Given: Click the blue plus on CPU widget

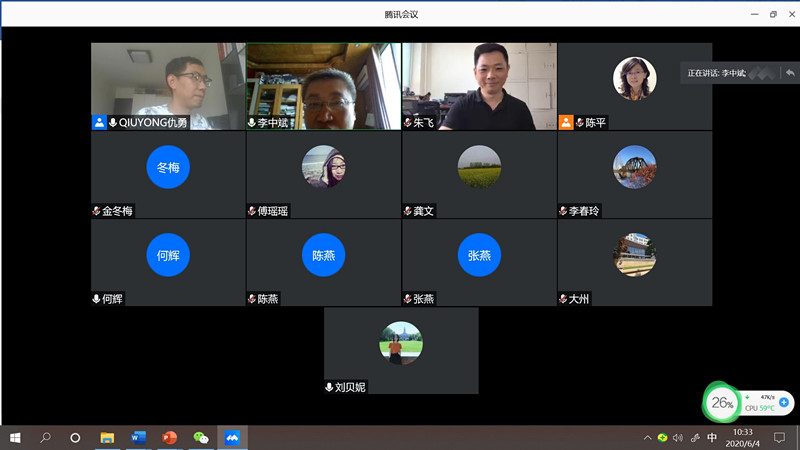Looking at the screenshot, I should [784, 402].
